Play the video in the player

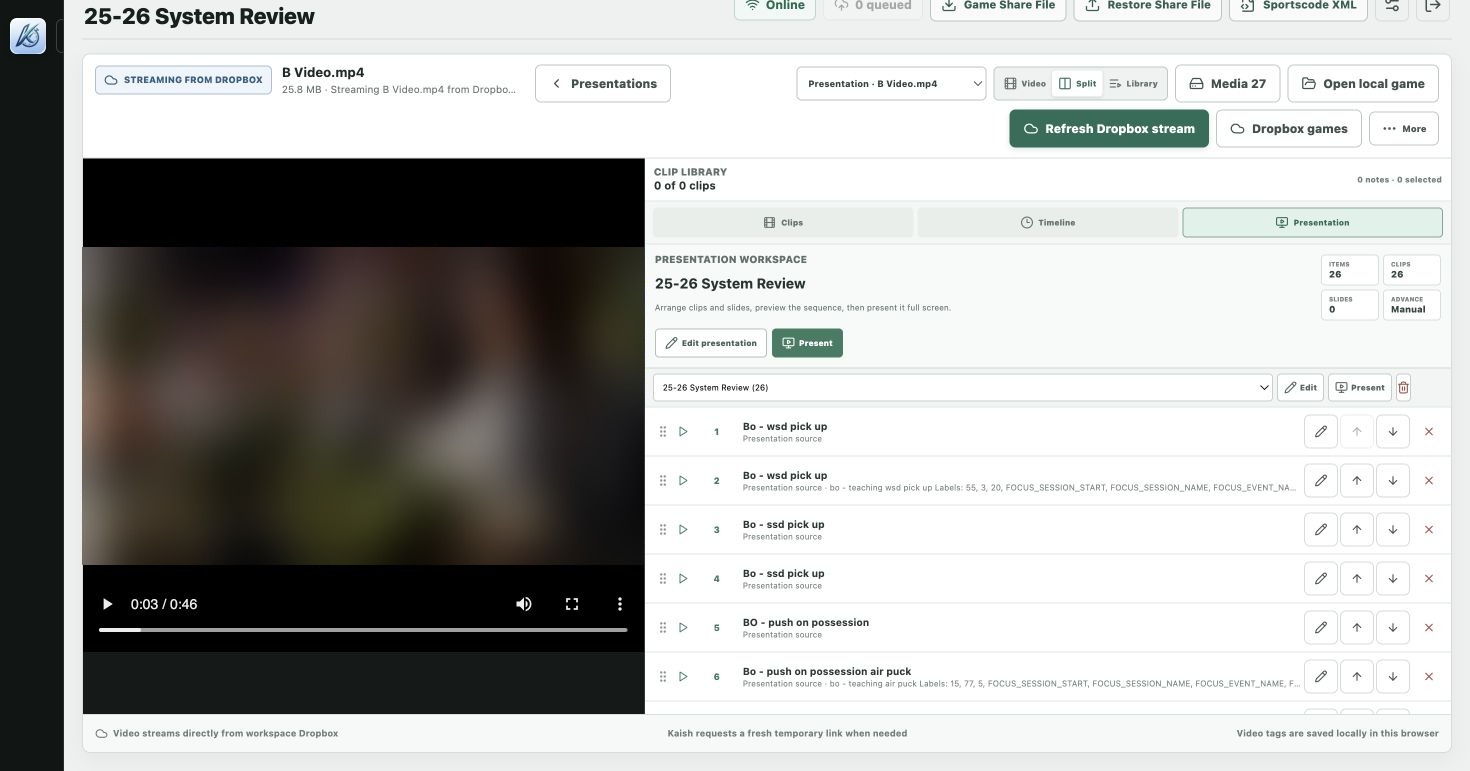[108, 604]
